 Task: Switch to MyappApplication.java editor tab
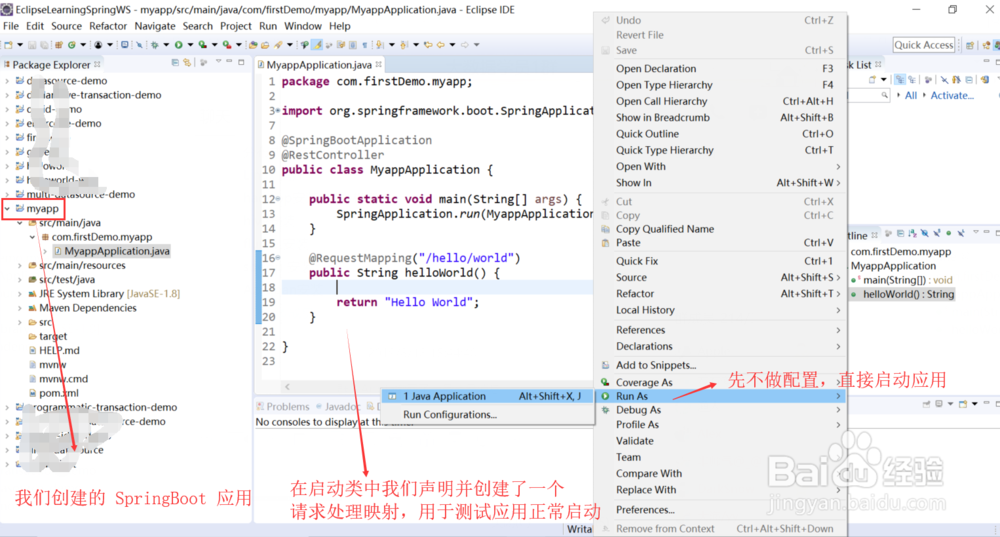319,64
